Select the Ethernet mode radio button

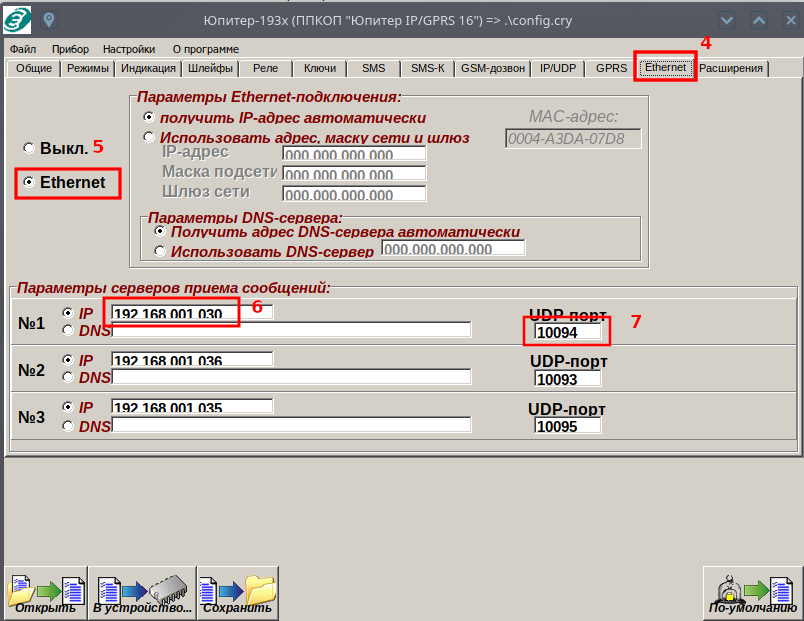(x=29, y=183)
